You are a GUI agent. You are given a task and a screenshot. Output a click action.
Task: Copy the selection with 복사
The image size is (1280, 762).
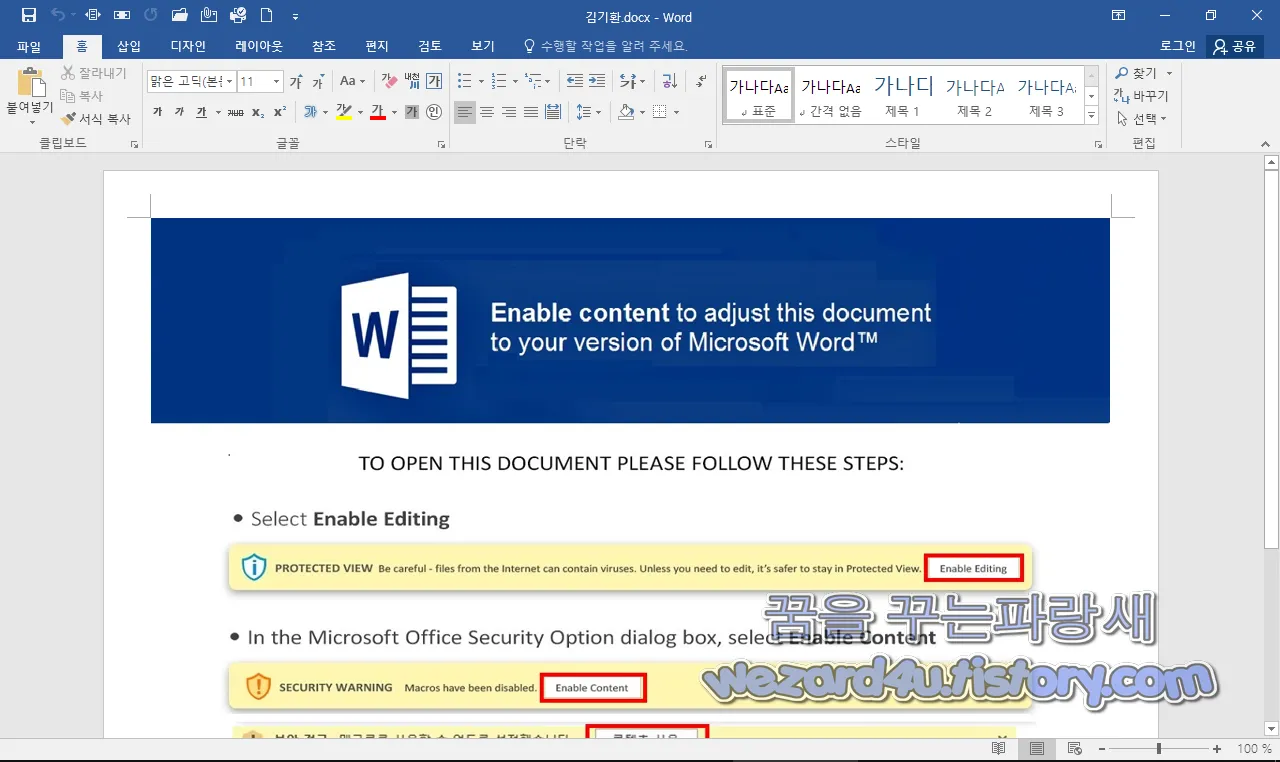click(82, 96)
